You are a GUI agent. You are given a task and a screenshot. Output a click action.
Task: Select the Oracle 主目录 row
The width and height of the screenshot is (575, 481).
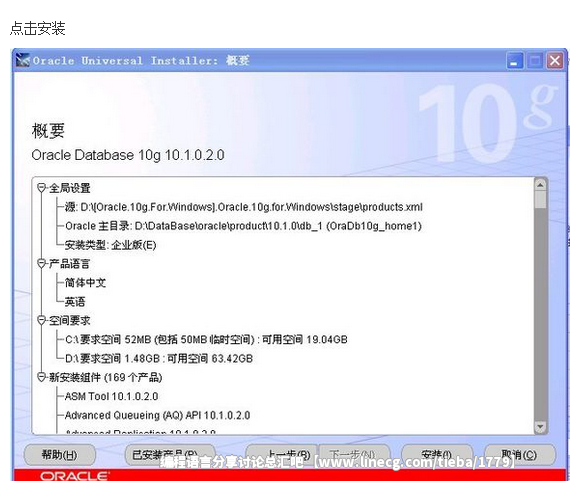(243, 226)
